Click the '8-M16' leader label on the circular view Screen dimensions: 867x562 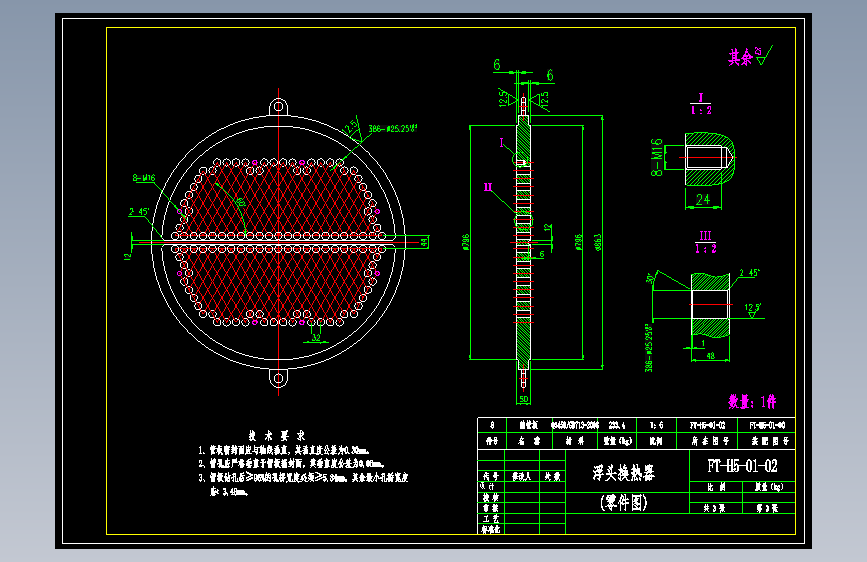coord(144,178)
